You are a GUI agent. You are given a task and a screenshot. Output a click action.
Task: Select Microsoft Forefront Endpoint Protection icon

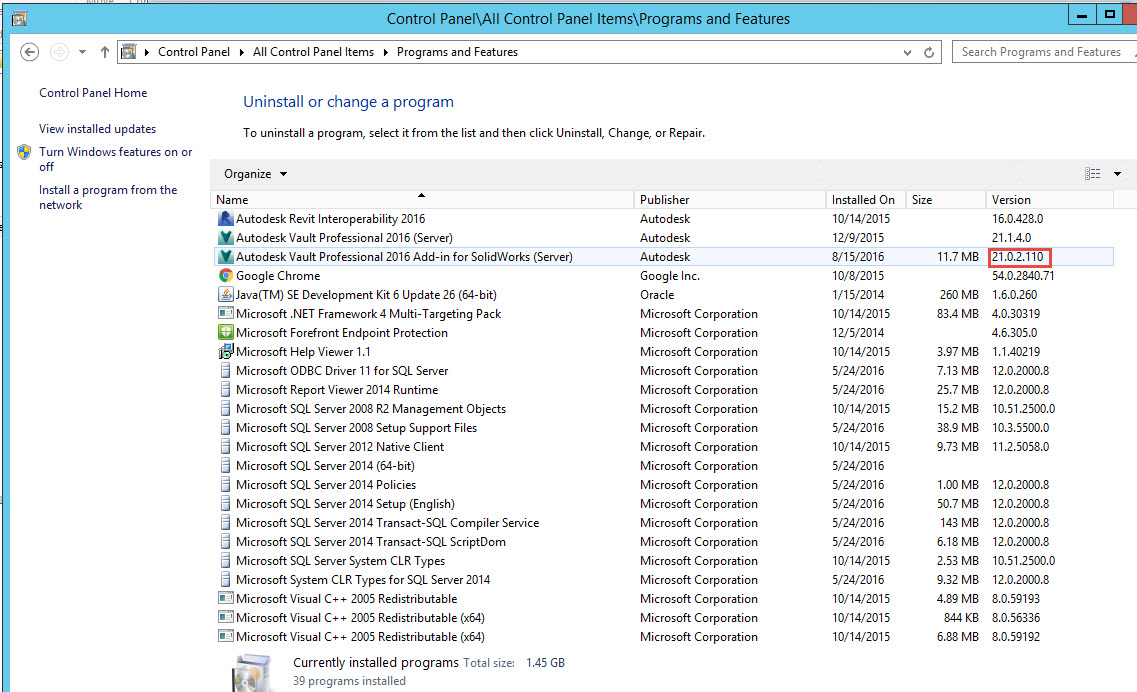point(226,332)
